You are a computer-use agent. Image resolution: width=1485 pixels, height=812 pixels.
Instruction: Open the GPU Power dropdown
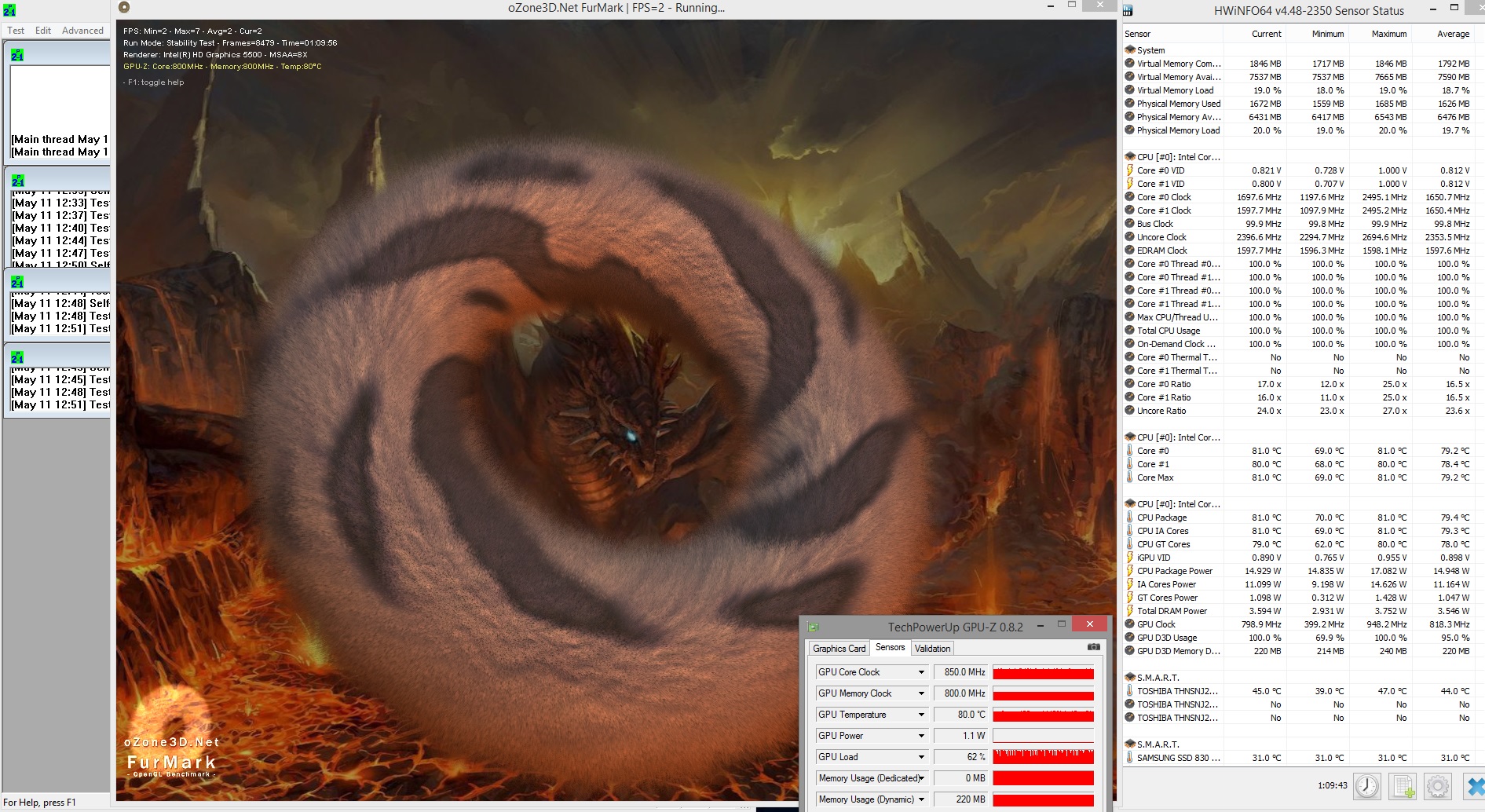[921, 736]
